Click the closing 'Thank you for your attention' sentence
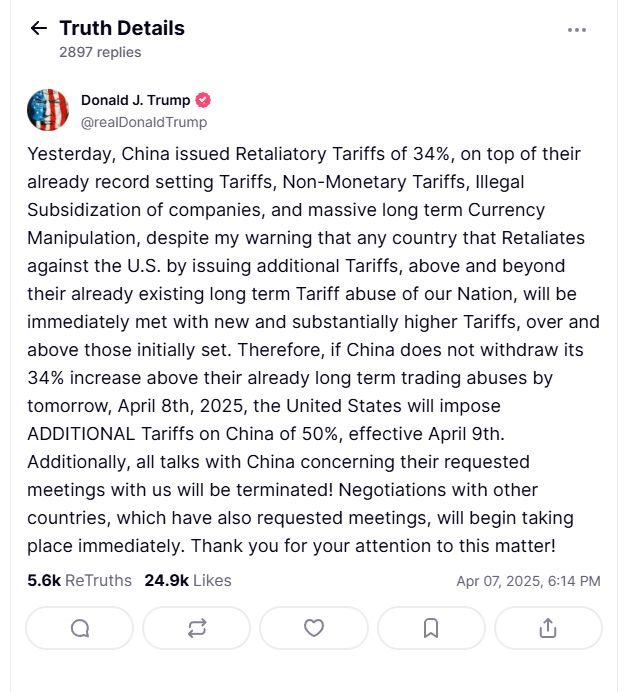The height and width of the screenshot is (692, 624). [373, 546]
